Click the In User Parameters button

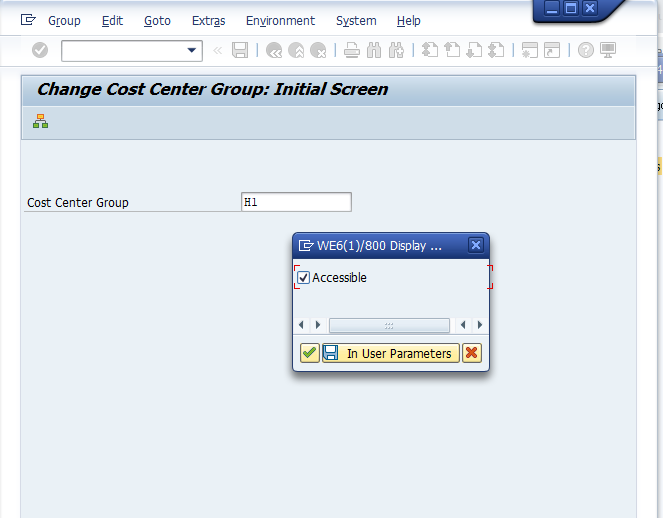click(x=390, y=353)
